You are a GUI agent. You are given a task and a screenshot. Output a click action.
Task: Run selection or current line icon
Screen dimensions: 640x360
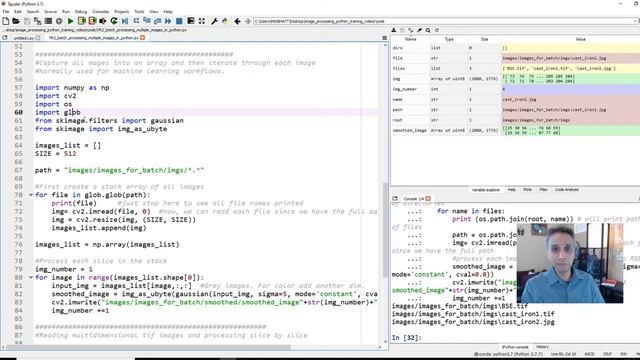(x=103, y=21)
